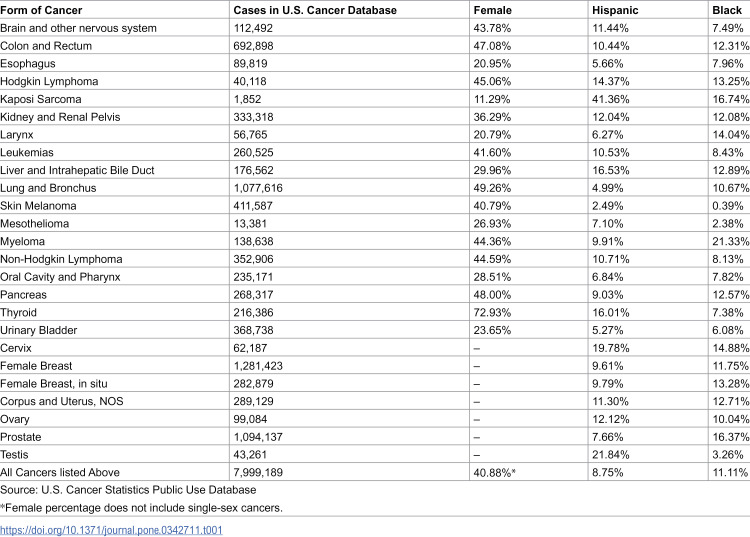Click the Myeloma Black percentage 21.33%
Screen dimensions: 750x537
point(730,241)
